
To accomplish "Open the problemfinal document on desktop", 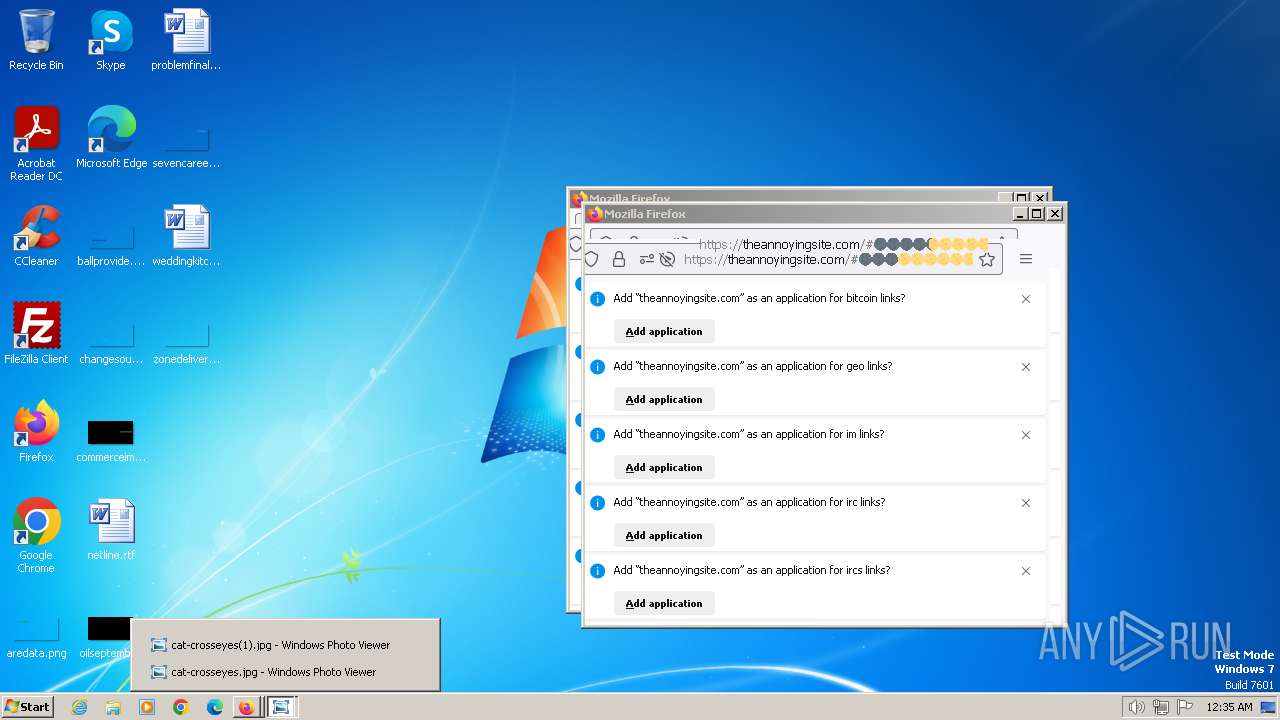I will (186, 40).
